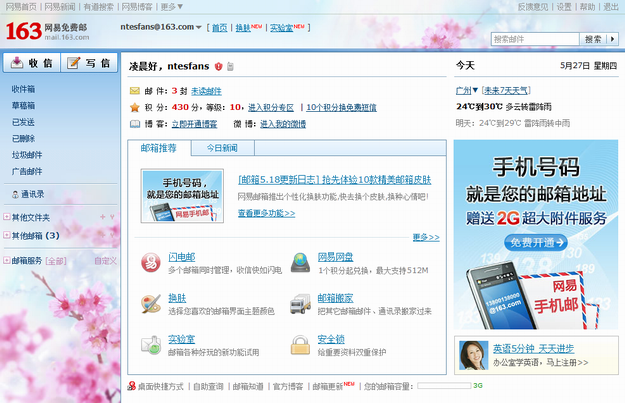Viewport: 625px width, 403px height.
Task: Click the 网易首页 top navigation link
Action: coord(21,7)
